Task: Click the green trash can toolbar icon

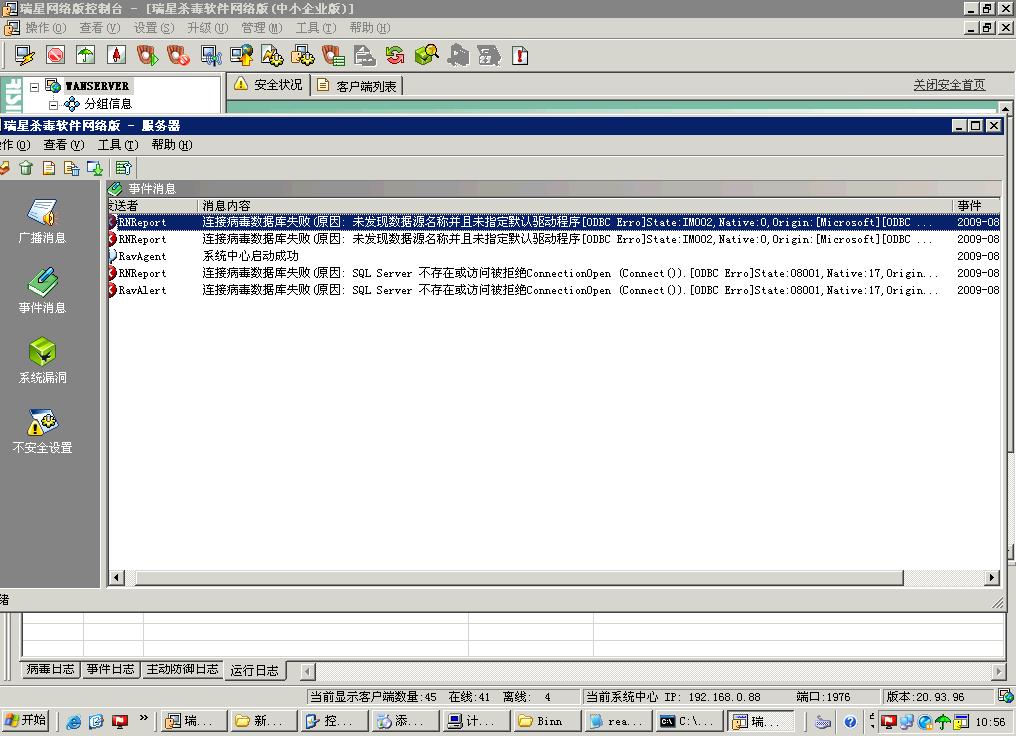Action: (x=26, y=168)
